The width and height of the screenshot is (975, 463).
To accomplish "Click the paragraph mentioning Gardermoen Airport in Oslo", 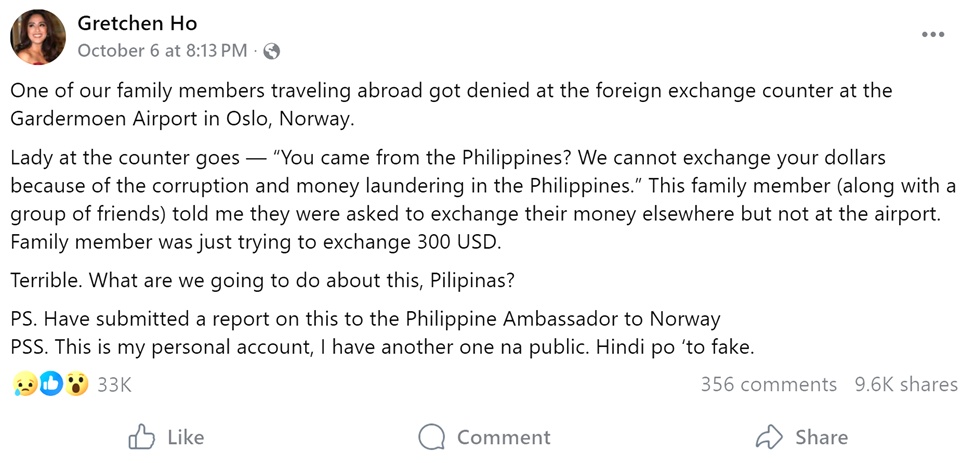I will pos(450,104).
